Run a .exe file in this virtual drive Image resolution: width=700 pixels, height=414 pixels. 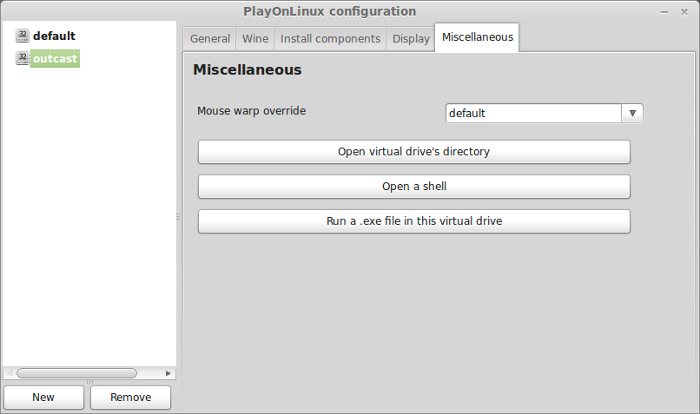click(x=414, y=222)
